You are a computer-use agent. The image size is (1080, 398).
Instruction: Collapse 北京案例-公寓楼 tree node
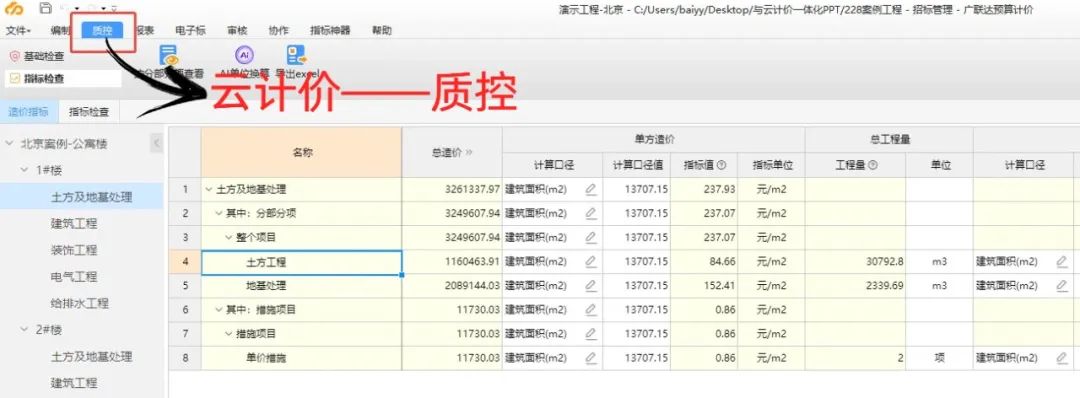[10, 144]
